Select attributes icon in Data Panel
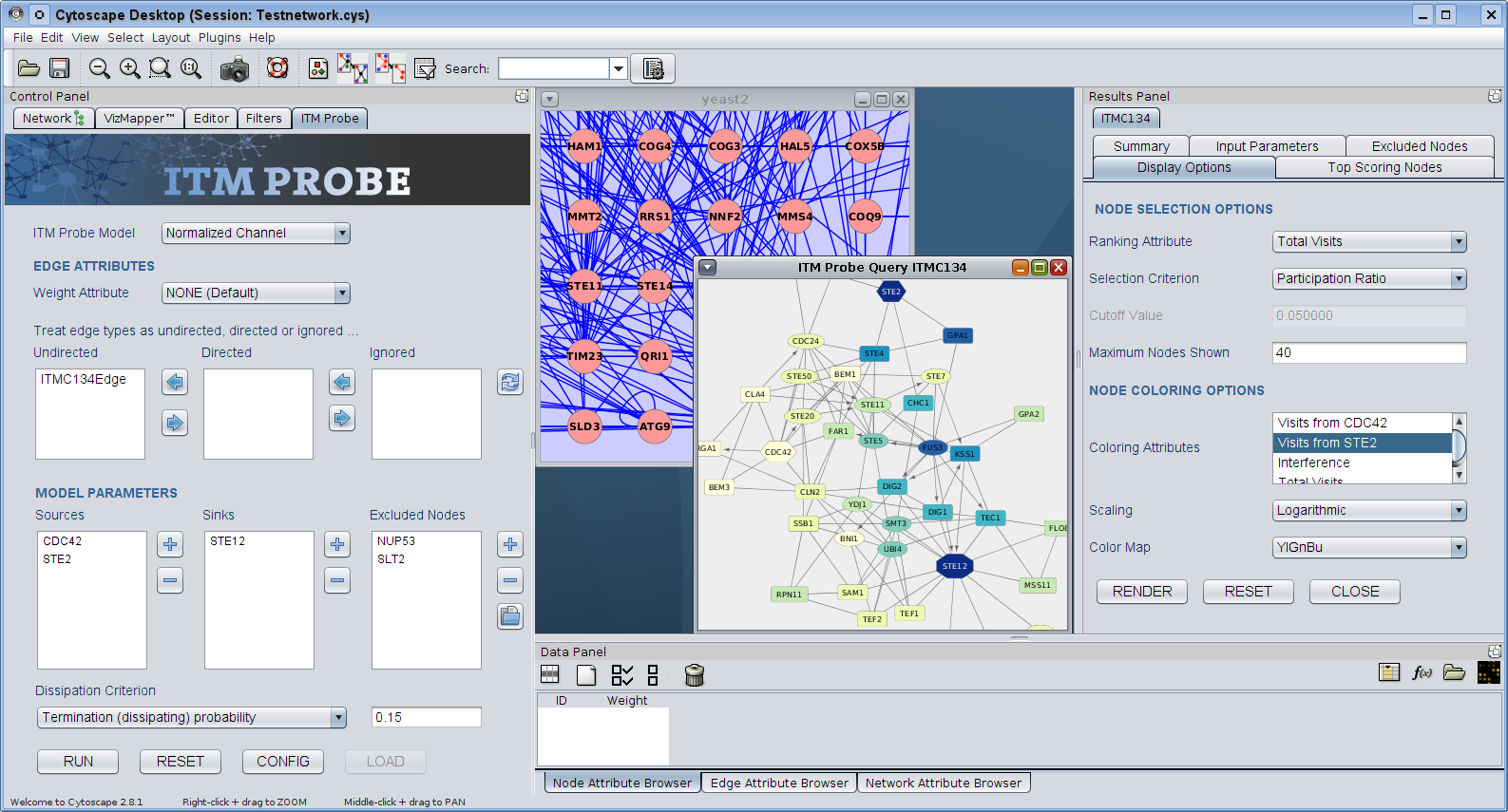Screen dimensions: 1508x812 click(550, 674)
